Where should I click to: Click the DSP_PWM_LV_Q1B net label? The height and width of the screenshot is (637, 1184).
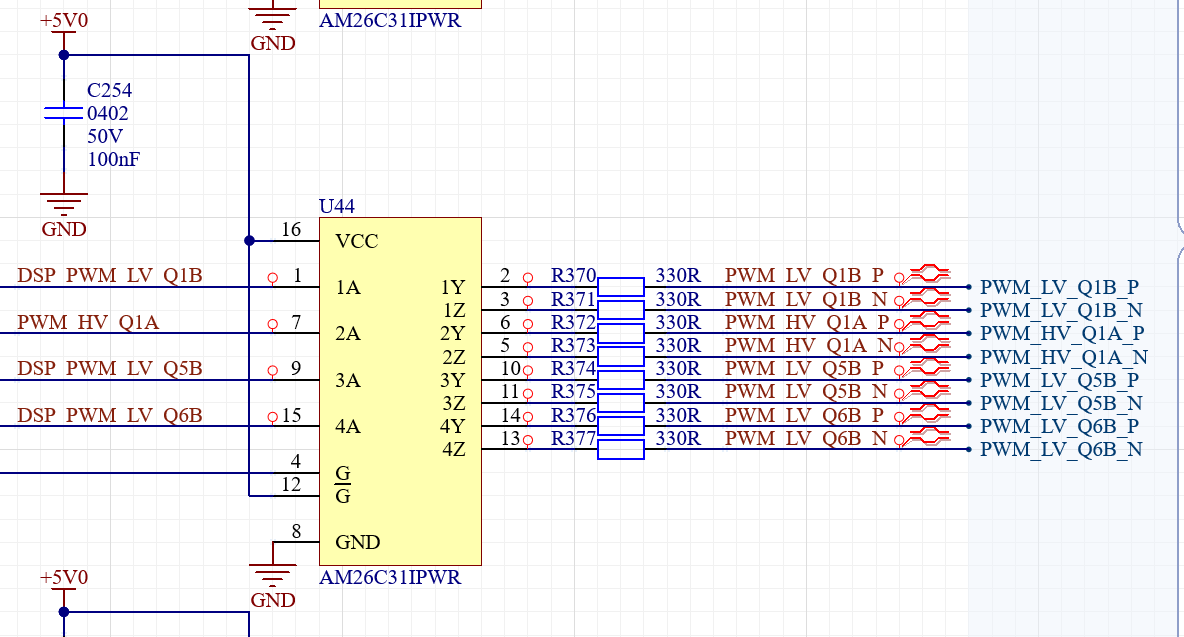[x=109, y=275]
